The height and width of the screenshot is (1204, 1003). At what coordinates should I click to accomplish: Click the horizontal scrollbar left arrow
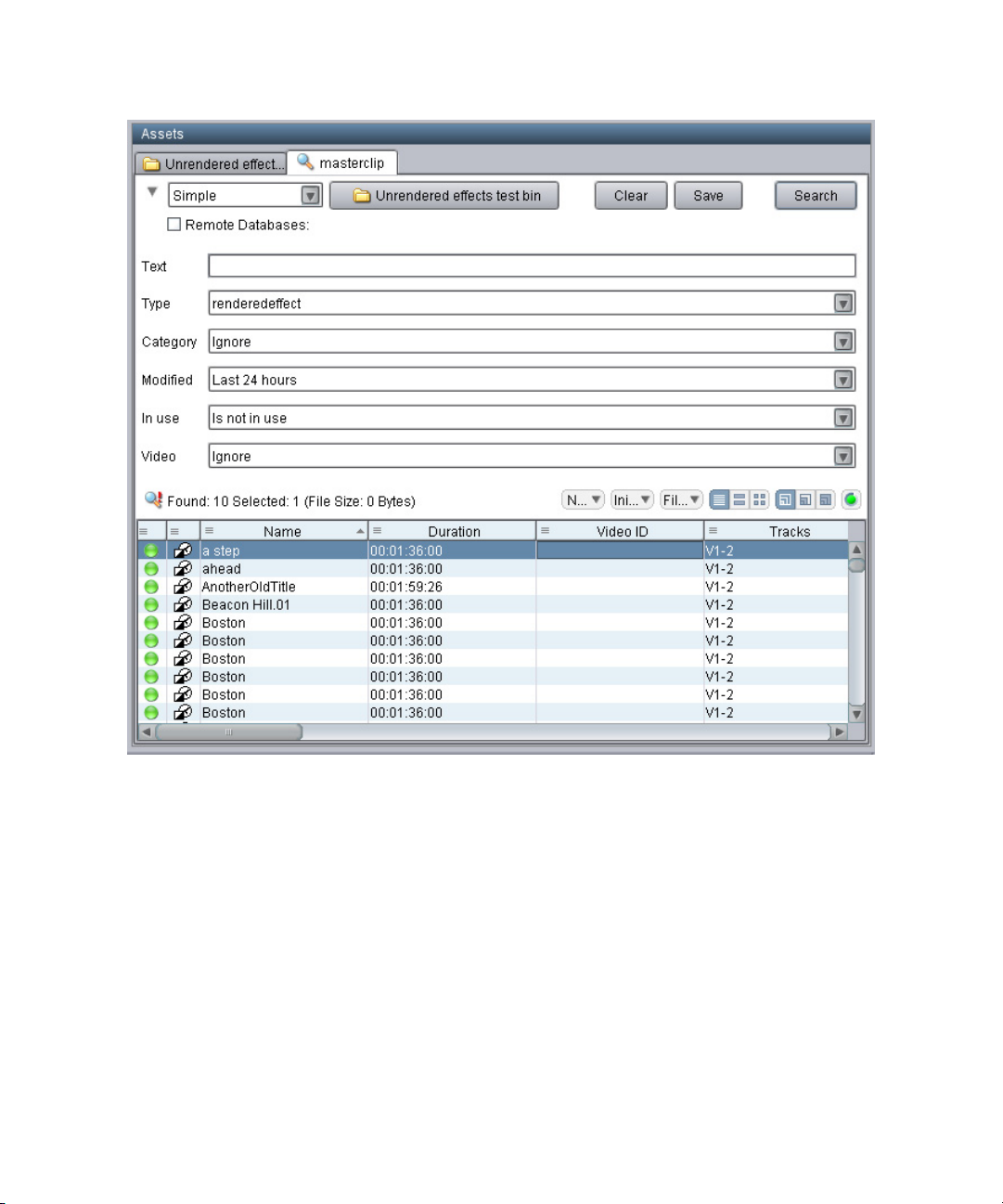pyautogui.click(x=146, y=731)
